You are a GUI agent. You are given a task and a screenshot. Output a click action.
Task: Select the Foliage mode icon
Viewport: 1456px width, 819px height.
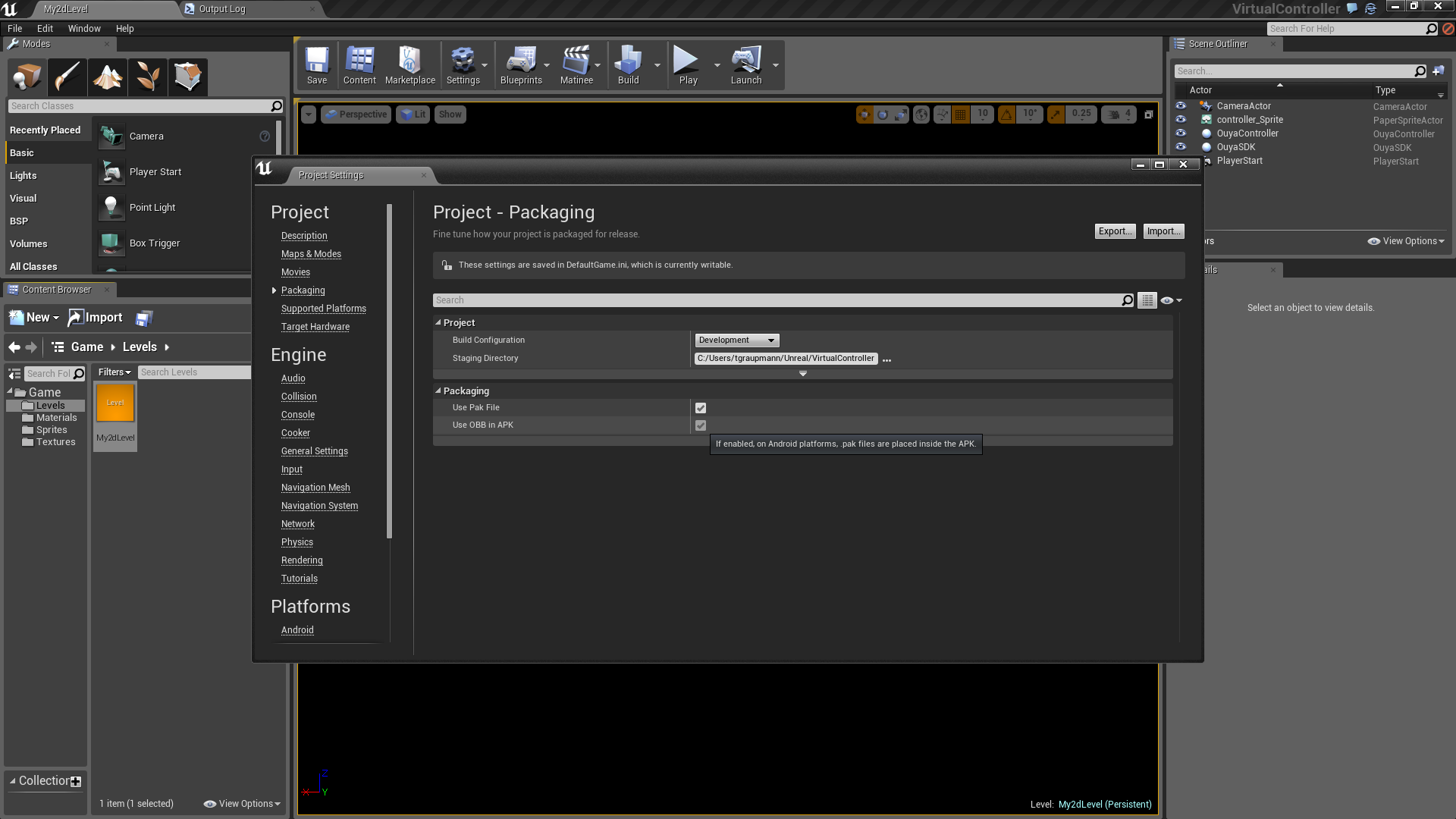click(147, 77)
